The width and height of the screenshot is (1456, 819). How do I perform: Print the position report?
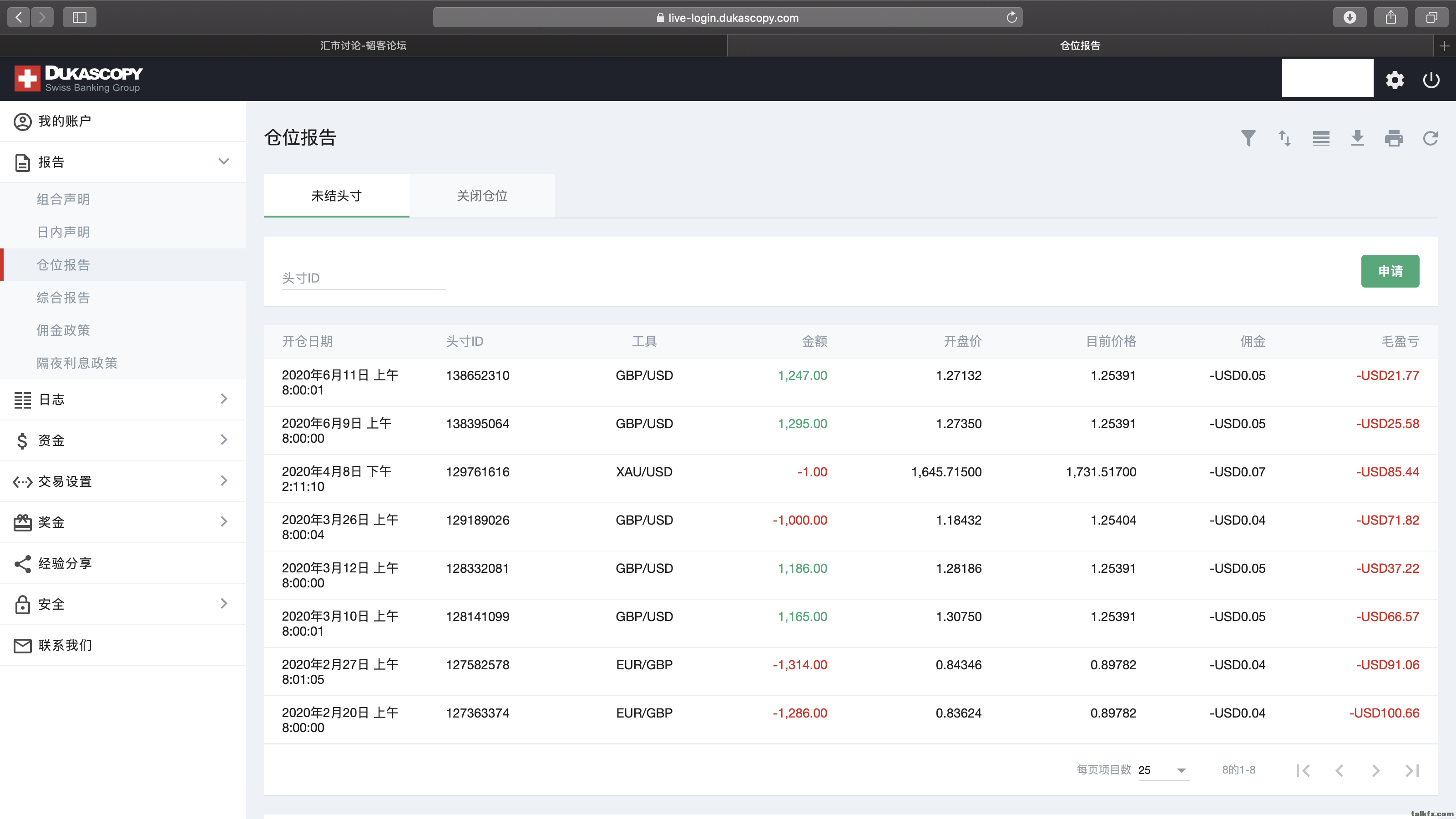click(x=1394, y=138)
